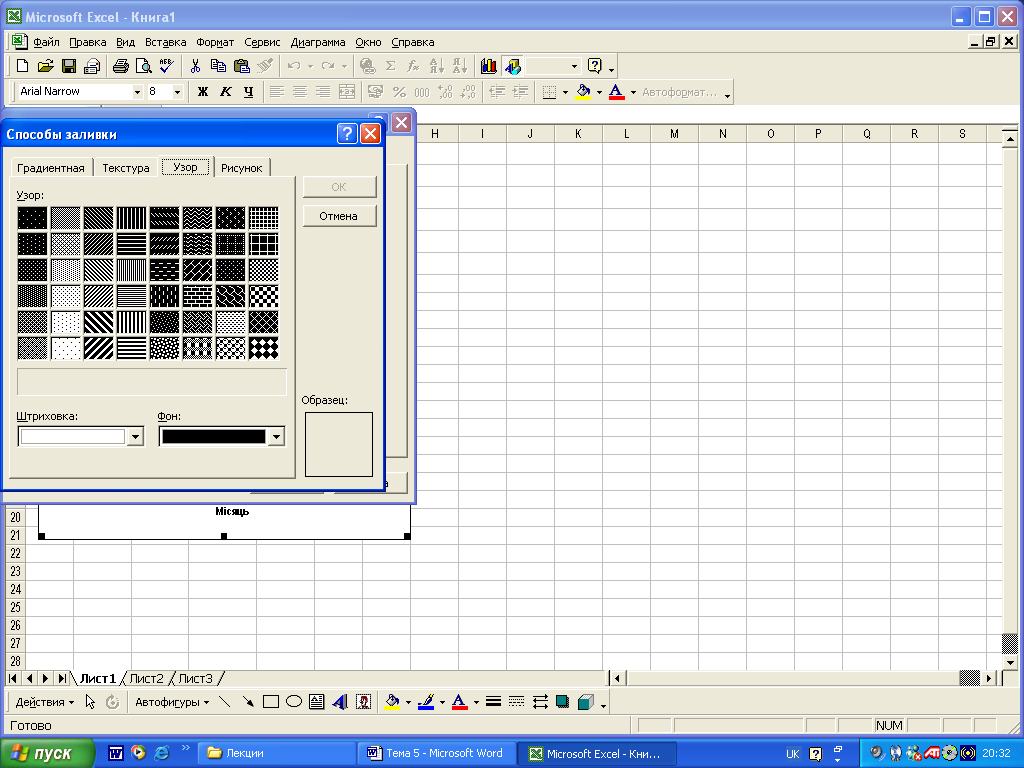Viewport: 1024px width, 768px height.
Task: Click the help question mark in dialog title
Action: tap(347, 134)
